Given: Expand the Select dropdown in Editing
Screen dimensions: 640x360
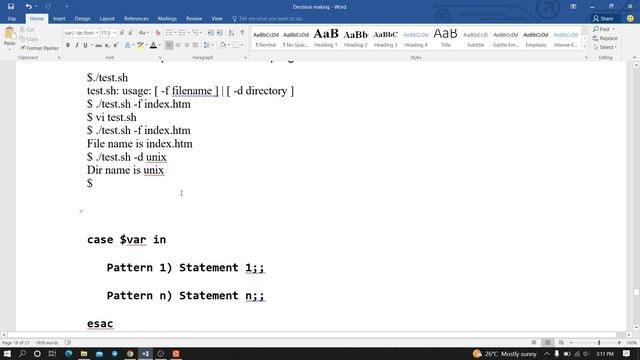Looking at the screenshot, I should (x=605, y=47).
